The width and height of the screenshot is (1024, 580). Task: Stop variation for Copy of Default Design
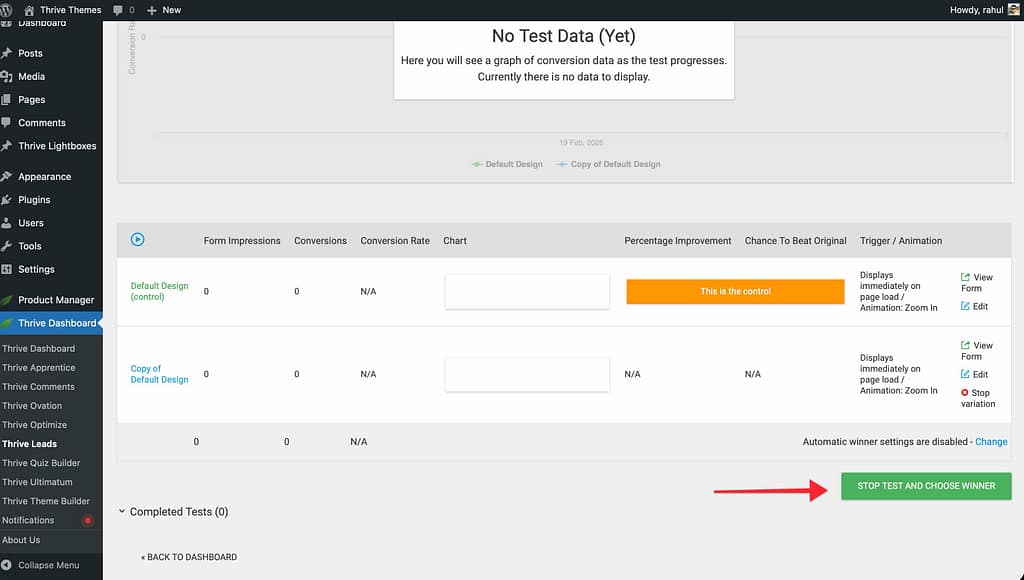click(x=965, y=393)
